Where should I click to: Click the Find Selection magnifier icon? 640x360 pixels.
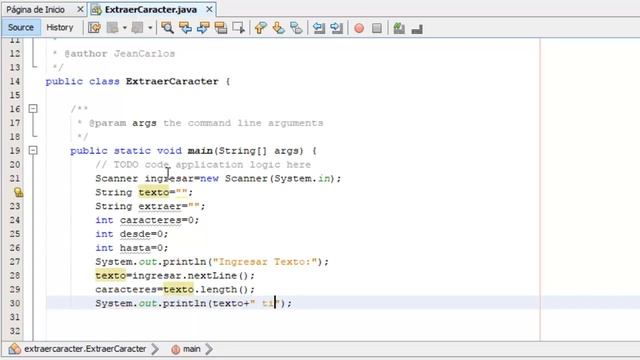click(x=167, y=28)
